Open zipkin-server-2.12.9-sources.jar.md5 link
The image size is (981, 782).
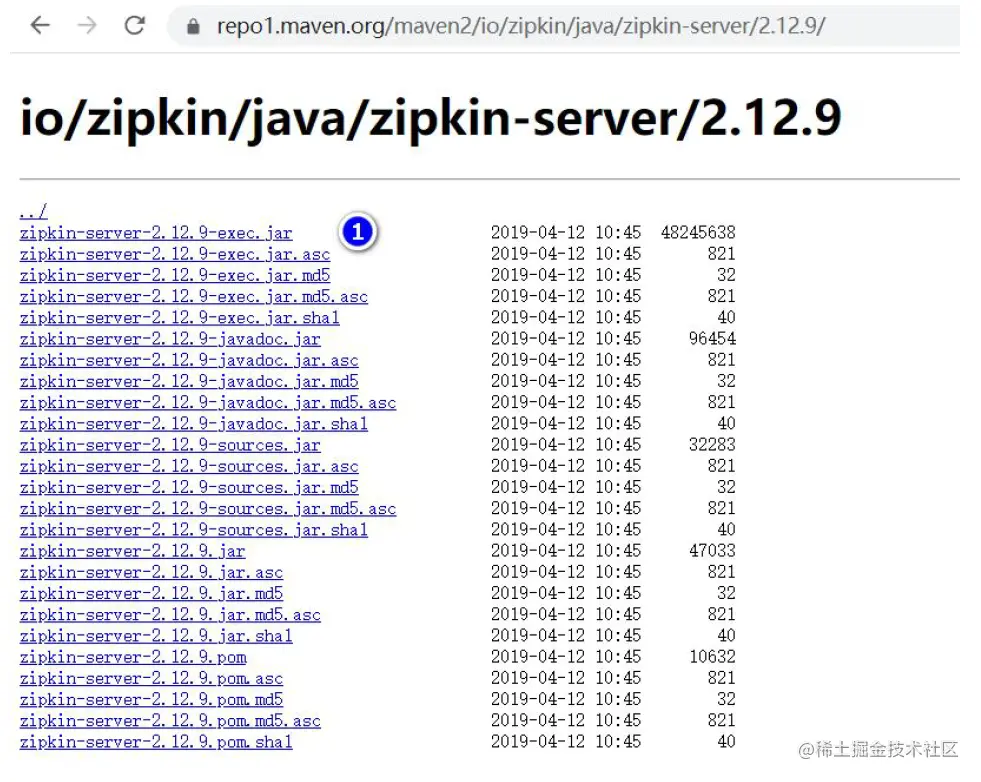point(189,488)
